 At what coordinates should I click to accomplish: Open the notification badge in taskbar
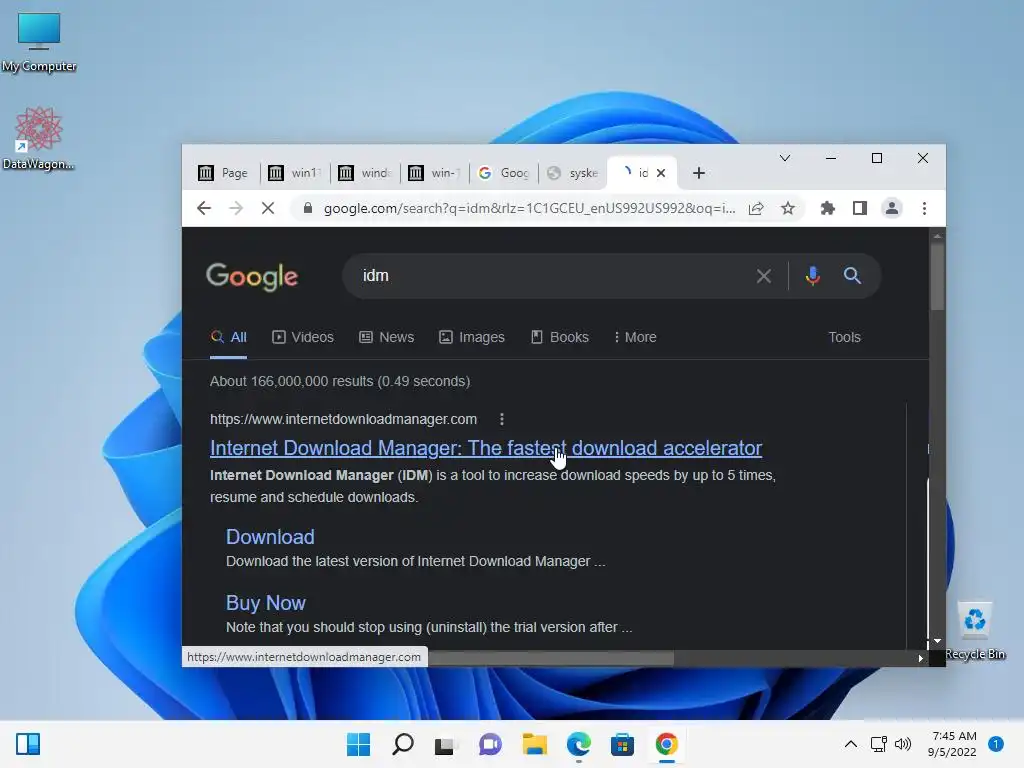coord(996,744)
